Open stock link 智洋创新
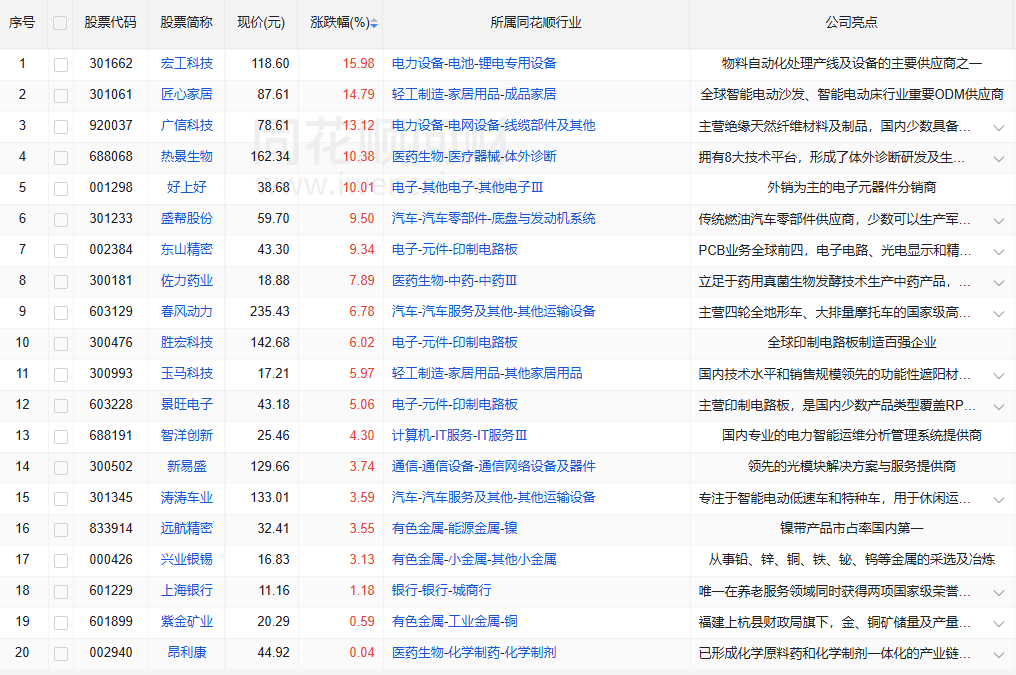Image resolution: width=1016 pixels, height=675 pixels. [x=187, y=435]
